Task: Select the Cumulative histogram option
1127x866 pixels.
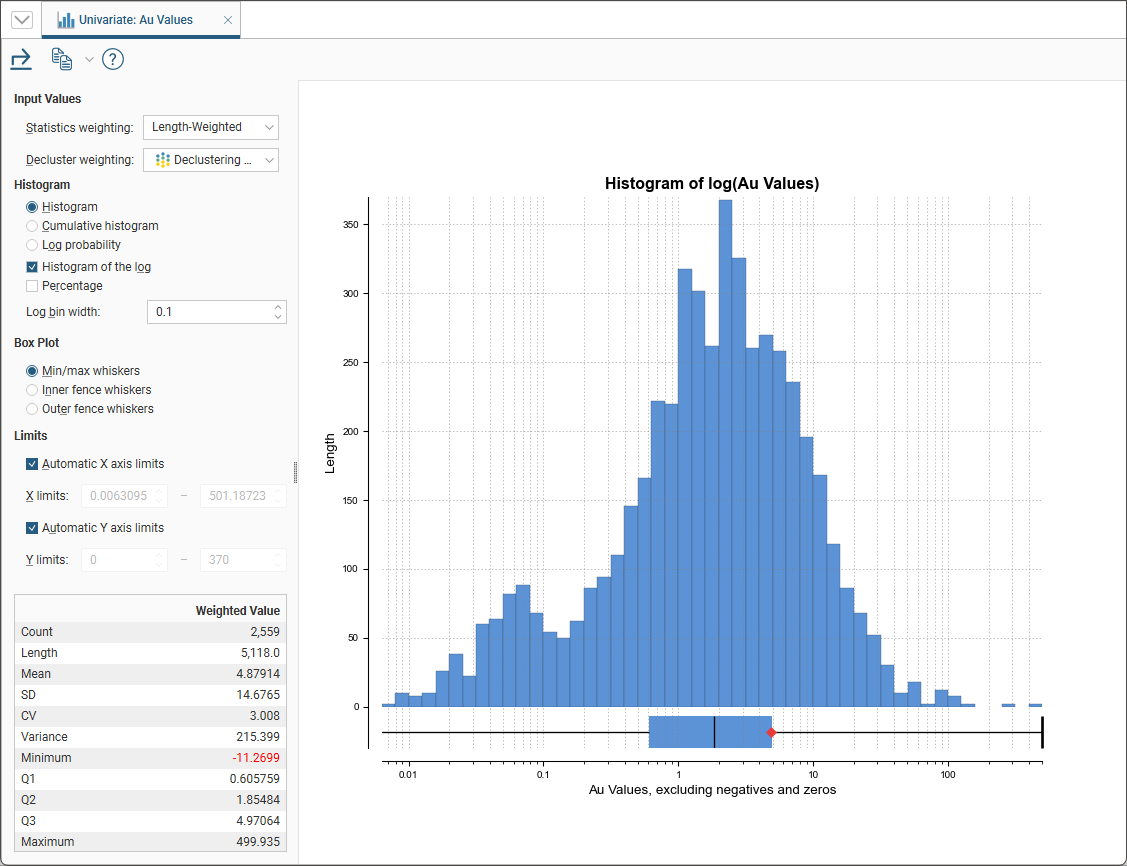Action: (33, 226)
